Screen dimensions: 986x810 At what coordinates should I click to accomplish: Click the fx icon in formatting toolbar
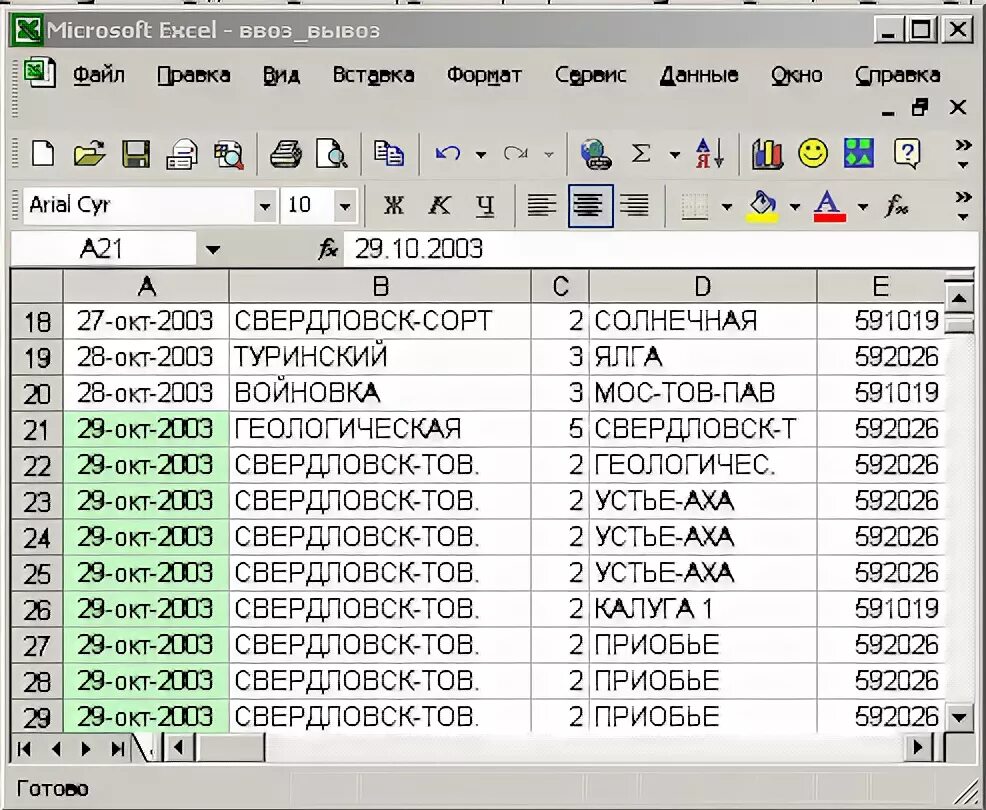coord(896,206)
